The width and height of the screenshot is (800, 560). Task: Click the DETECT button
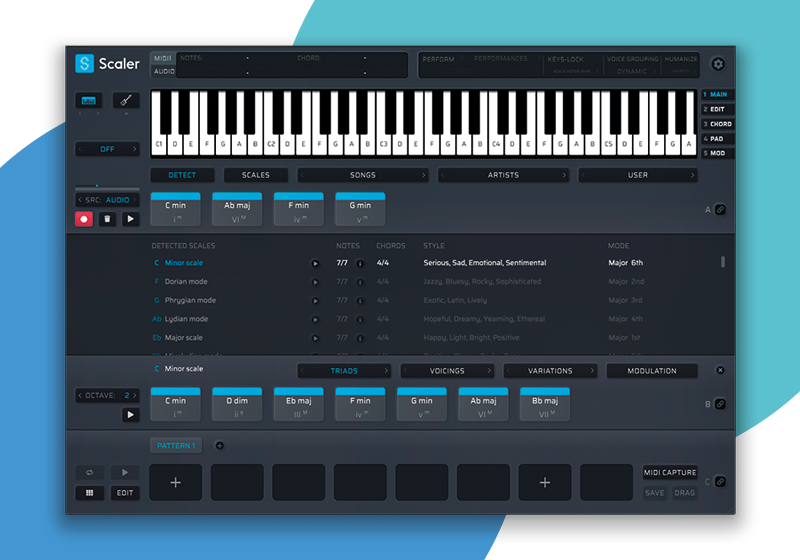[x=182, y=175]
